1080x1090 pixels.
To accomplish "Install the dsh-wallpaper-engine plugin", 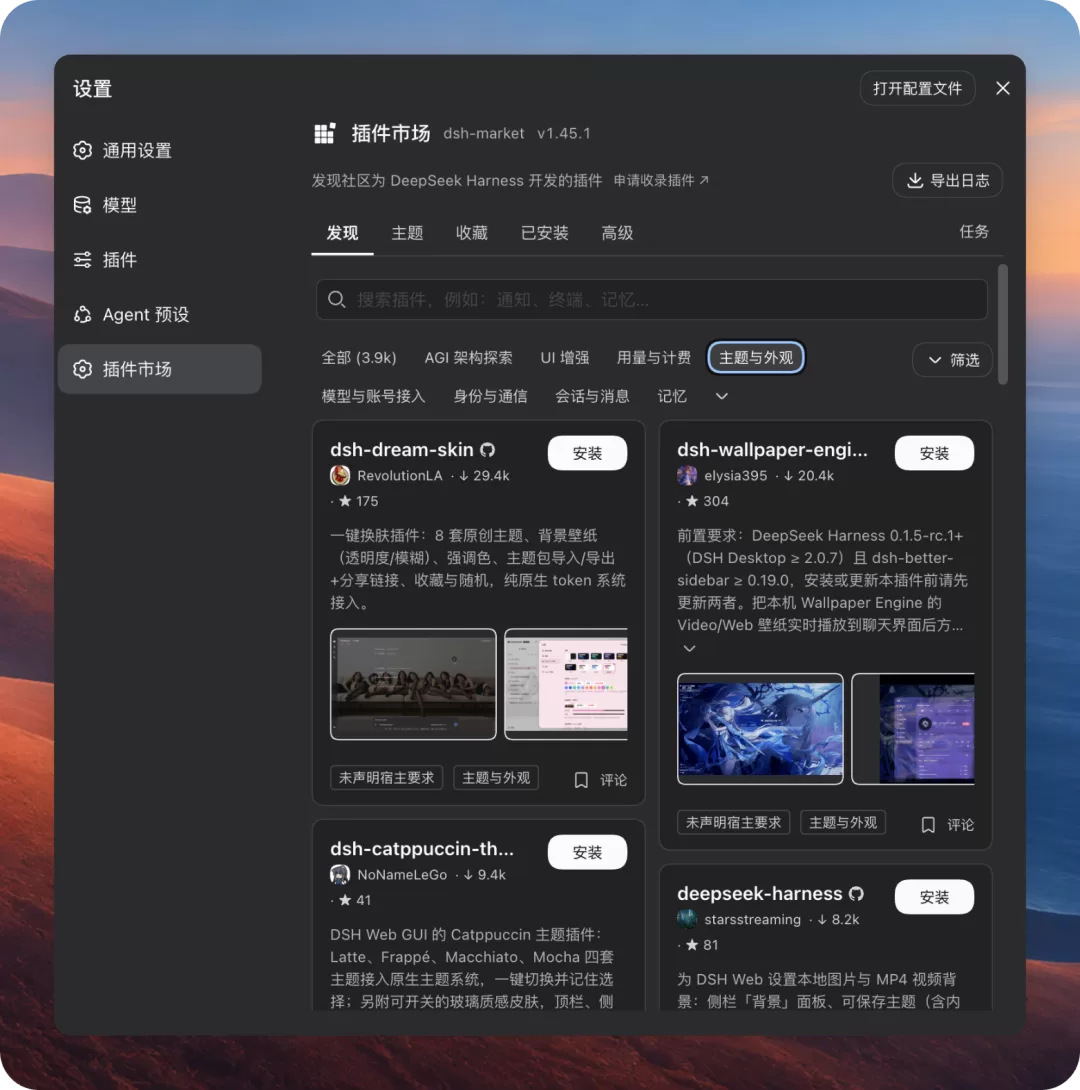I will pyautogui.click(x=934, y=453).
